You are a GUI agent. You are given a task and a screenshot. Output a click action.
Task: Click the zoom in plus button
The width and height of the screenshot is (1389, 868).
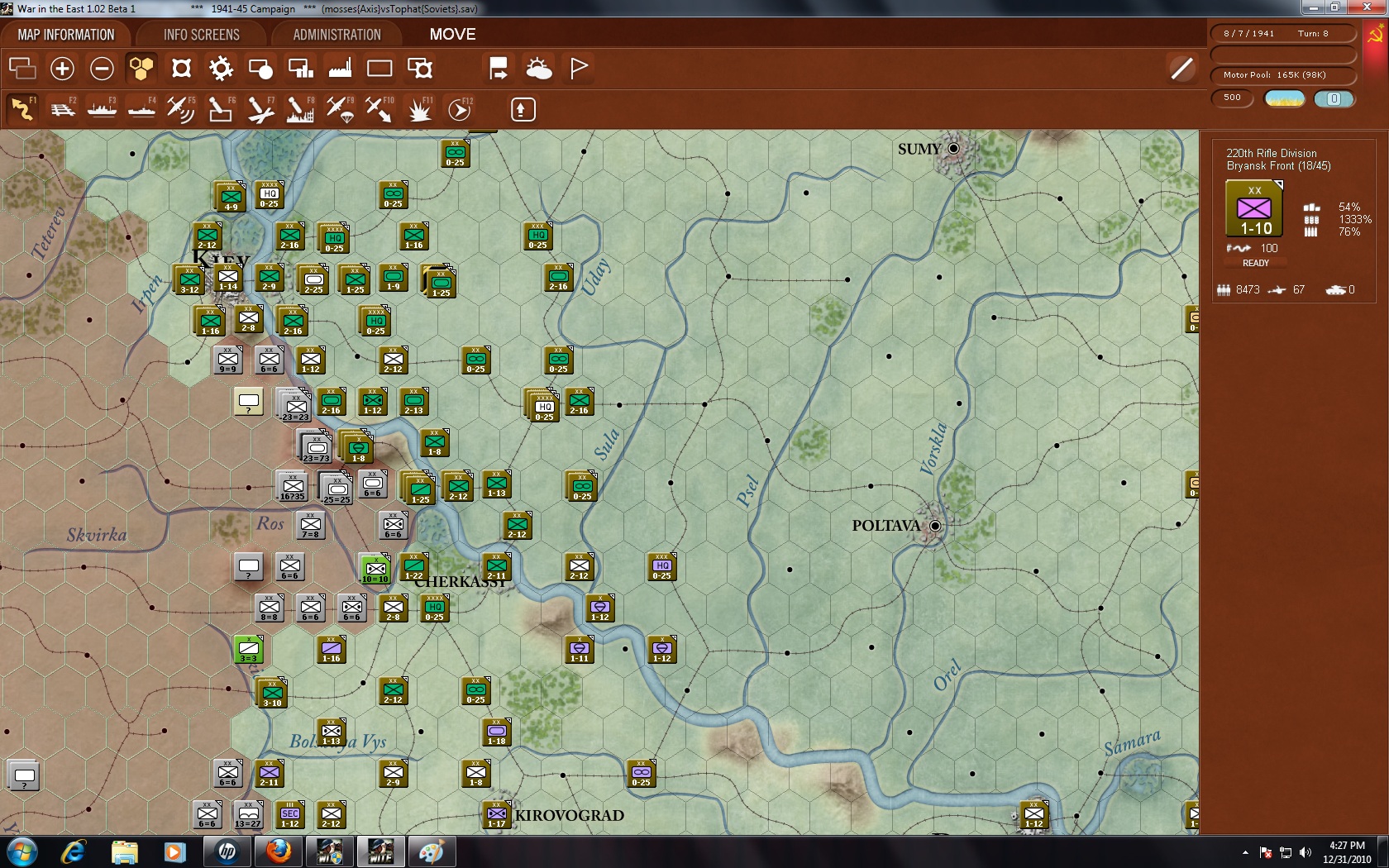[x=62, y=69]
